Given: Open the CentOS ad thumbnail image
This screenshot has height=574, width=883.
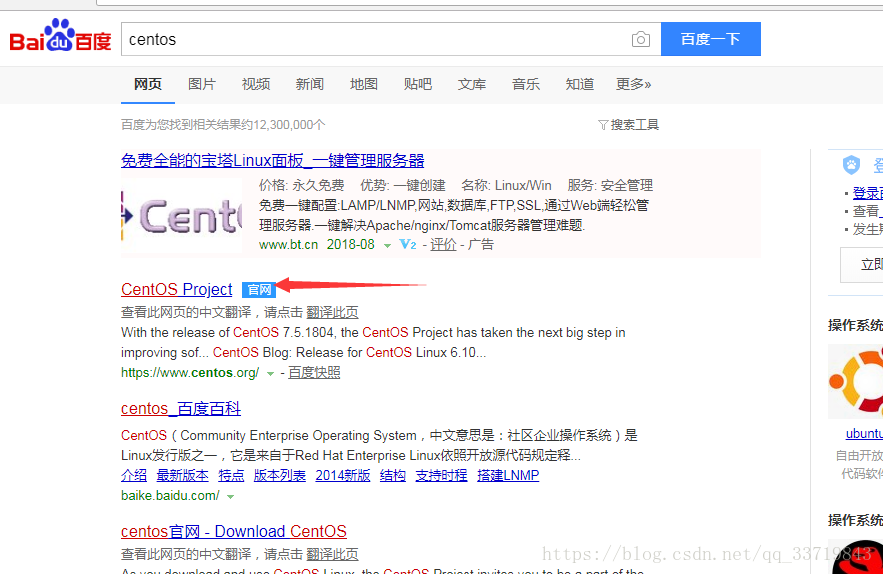Looking at the screenshot, I should pyautogui.click(x=181, y=217).
